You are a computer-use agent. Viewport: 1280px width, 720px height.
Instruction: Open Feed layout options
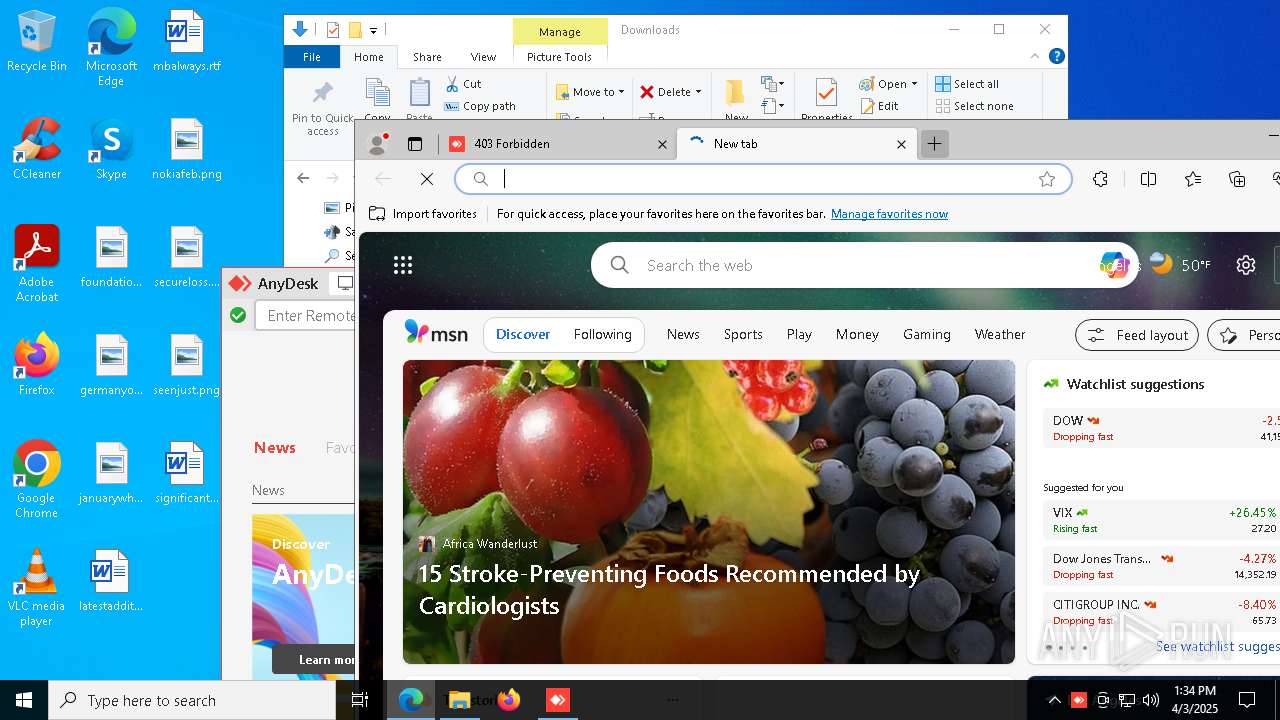point(1137,335)
